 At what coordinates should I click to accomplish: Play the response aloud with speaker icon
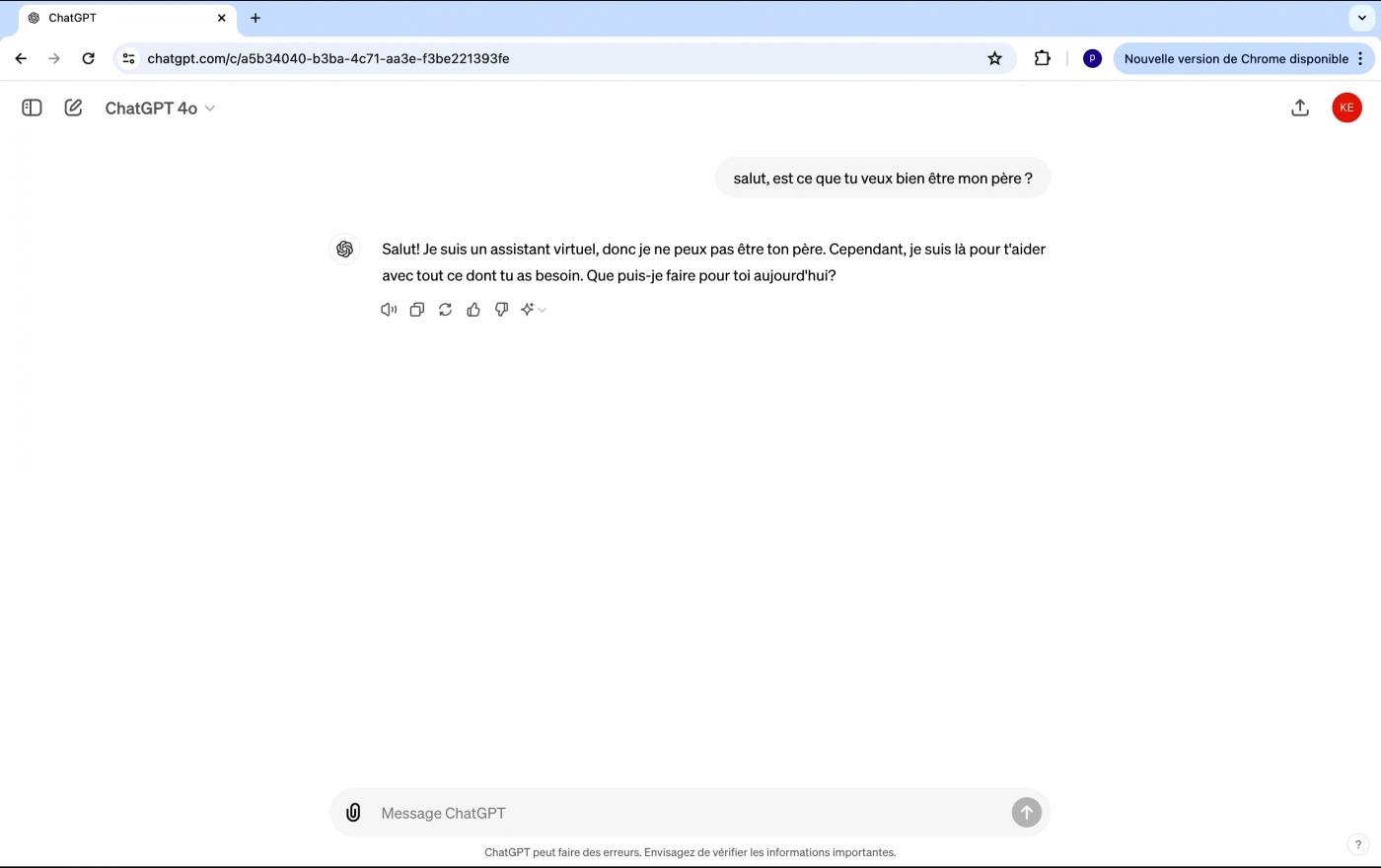pyautogui.click(x=389, y=310)
